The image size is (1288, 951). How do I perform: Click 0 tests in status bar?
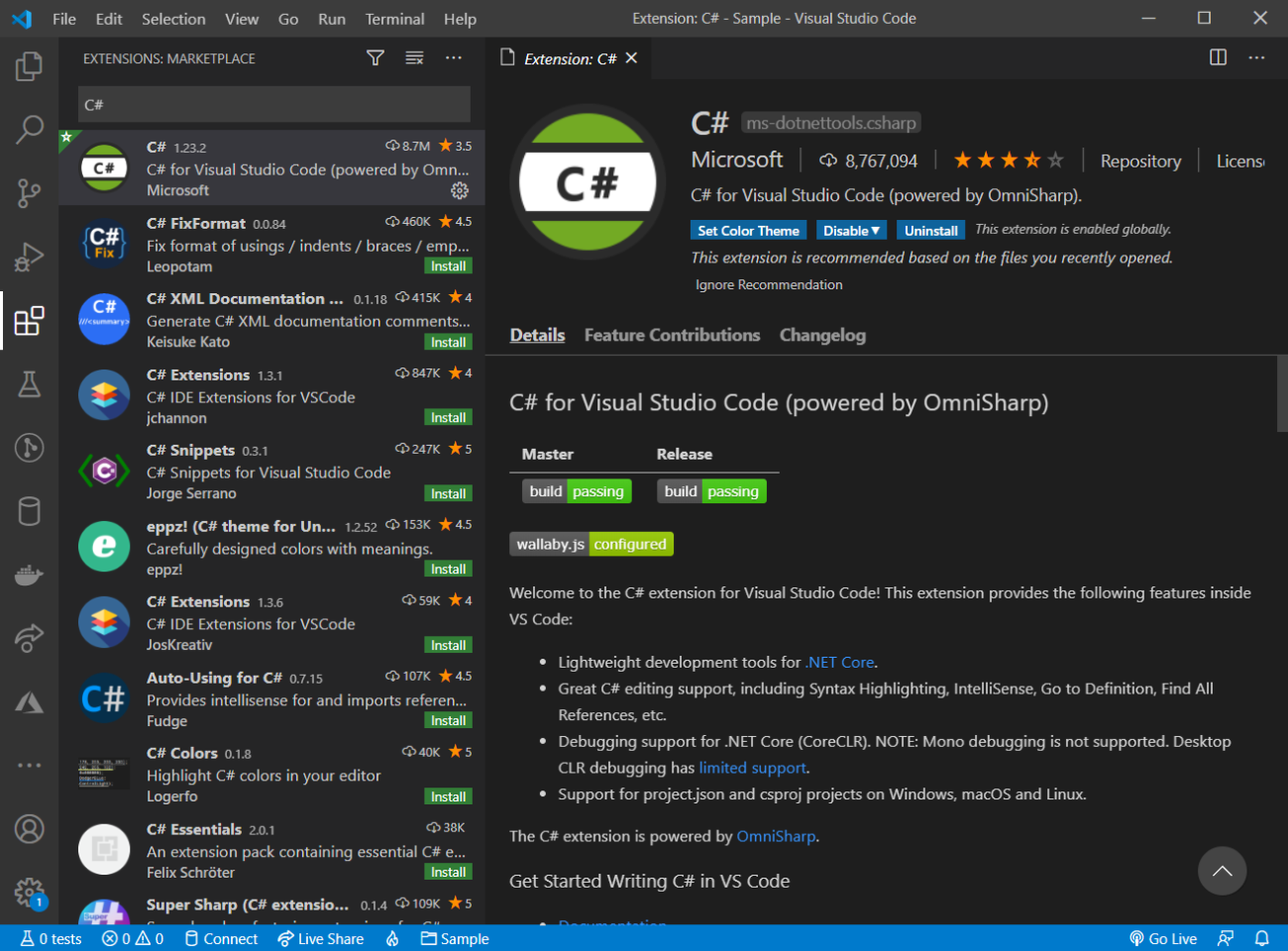click(x=52, y=938)
